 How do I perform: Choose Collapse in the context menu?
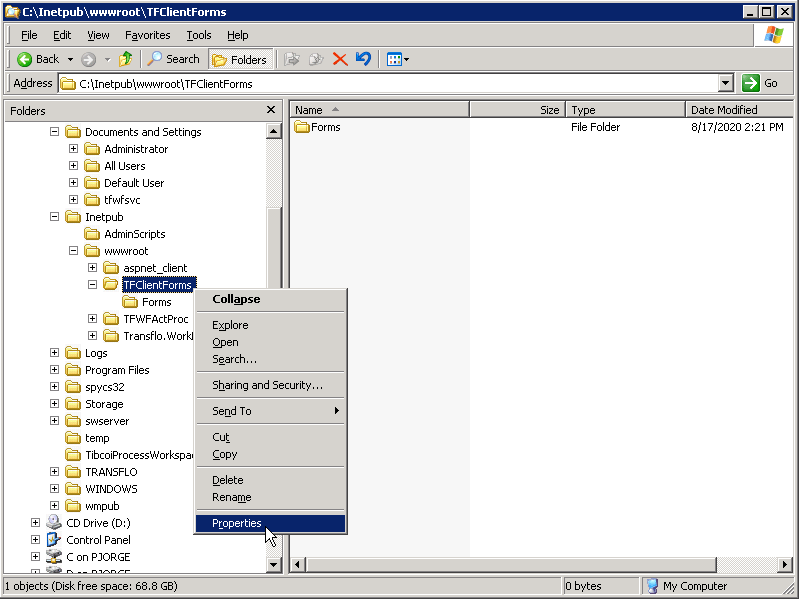click(x=271, y=299)
